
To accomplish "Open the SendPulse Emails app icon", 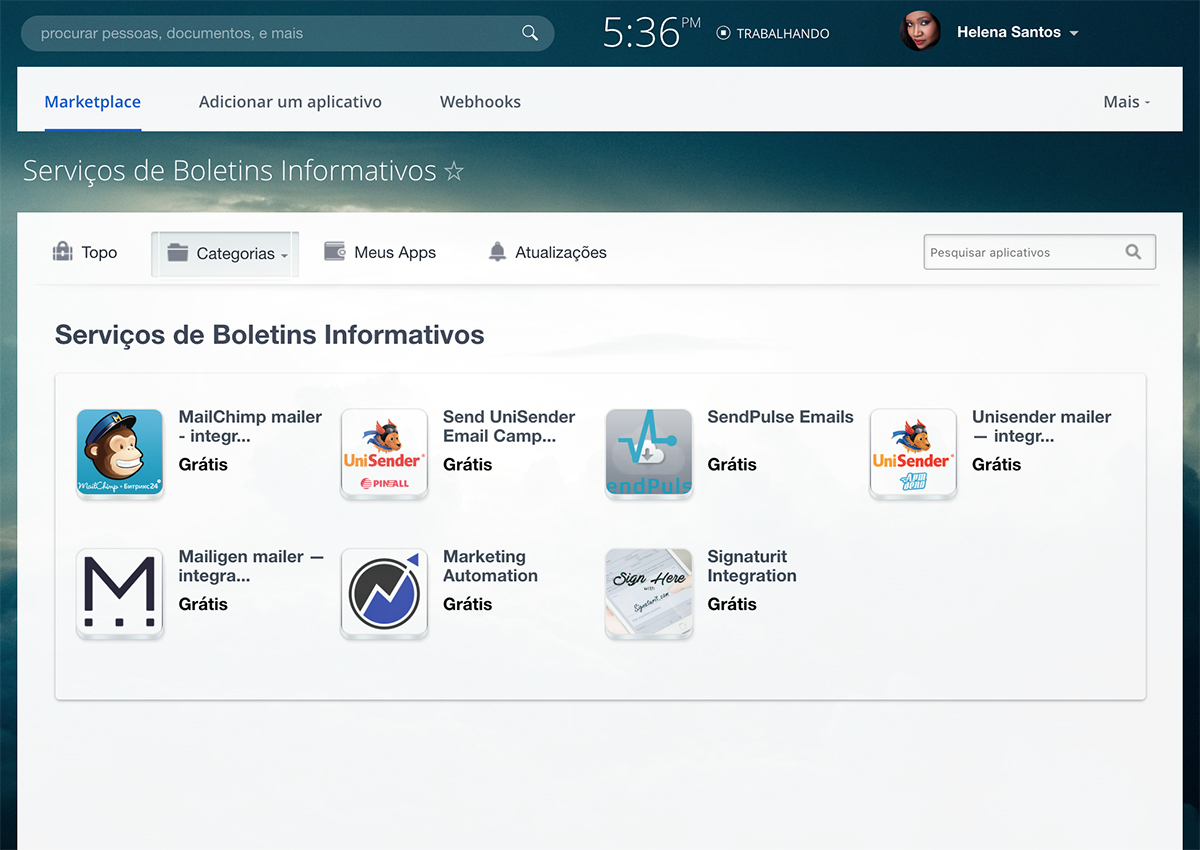I will coord(649,453).
